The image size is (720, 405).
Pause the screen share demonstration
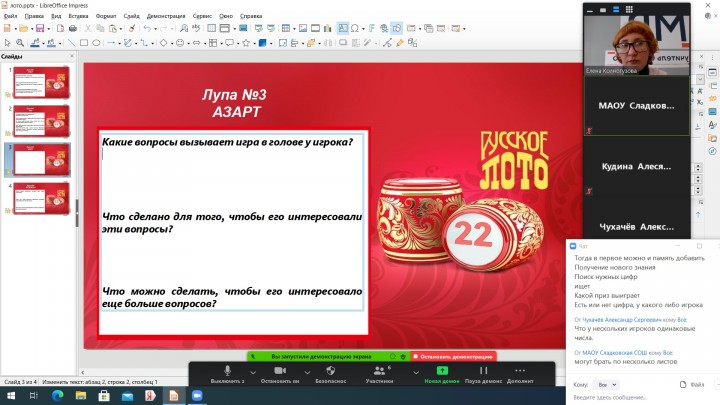click(x=484, y=372)
